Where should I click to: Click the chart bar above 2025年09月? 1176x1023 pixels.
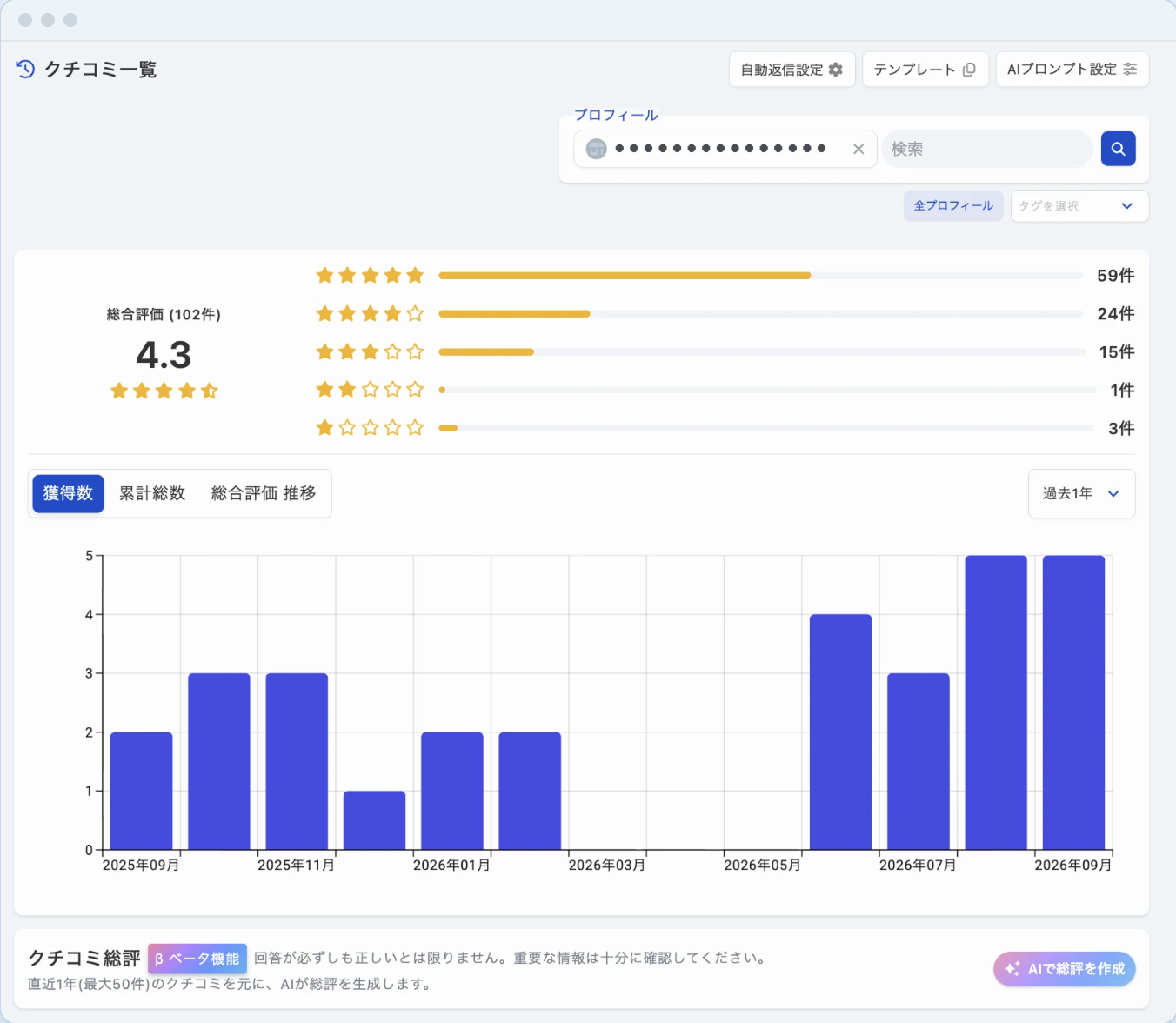(141, 791)
